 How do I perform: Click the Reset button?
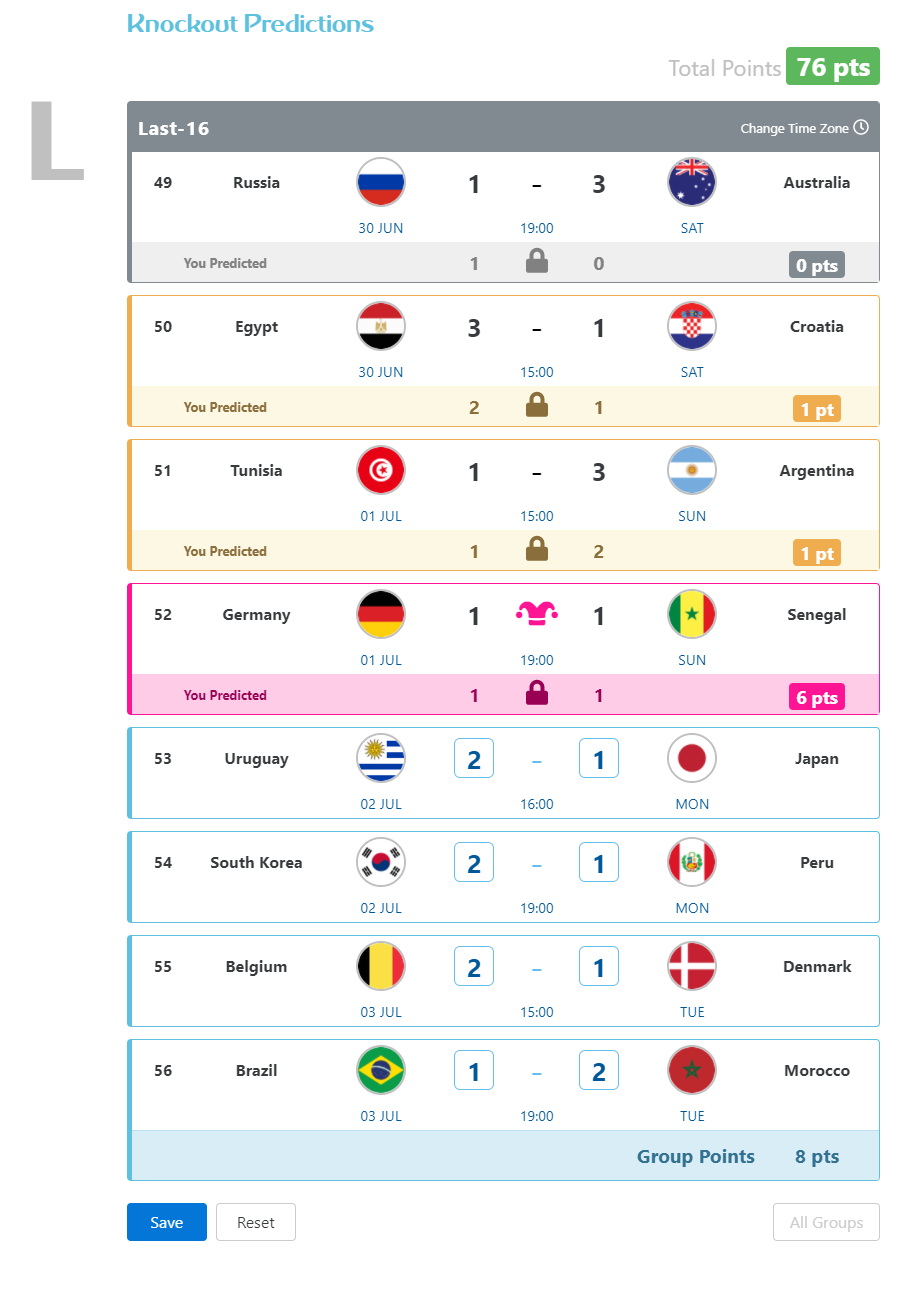pos(256,1222)
